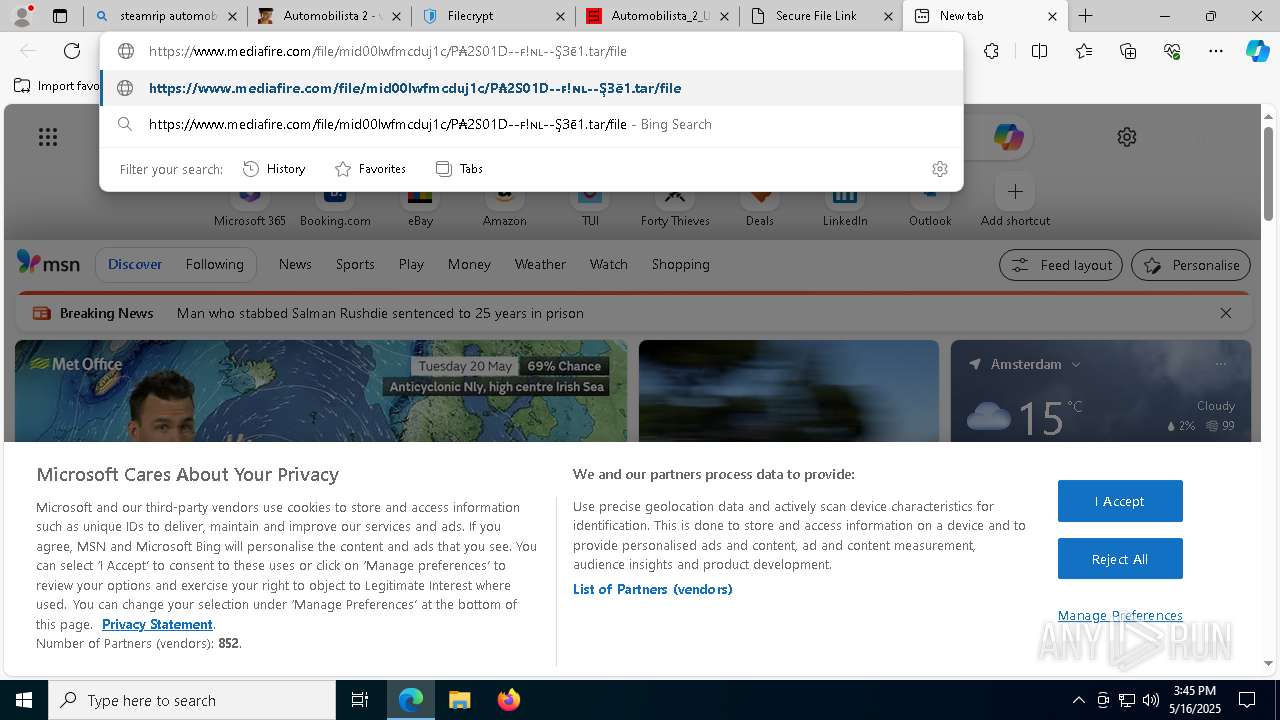1280x720 pixels.
Task: Switch to Automobilista_2_U tab
Action: (x=658, y=16)
